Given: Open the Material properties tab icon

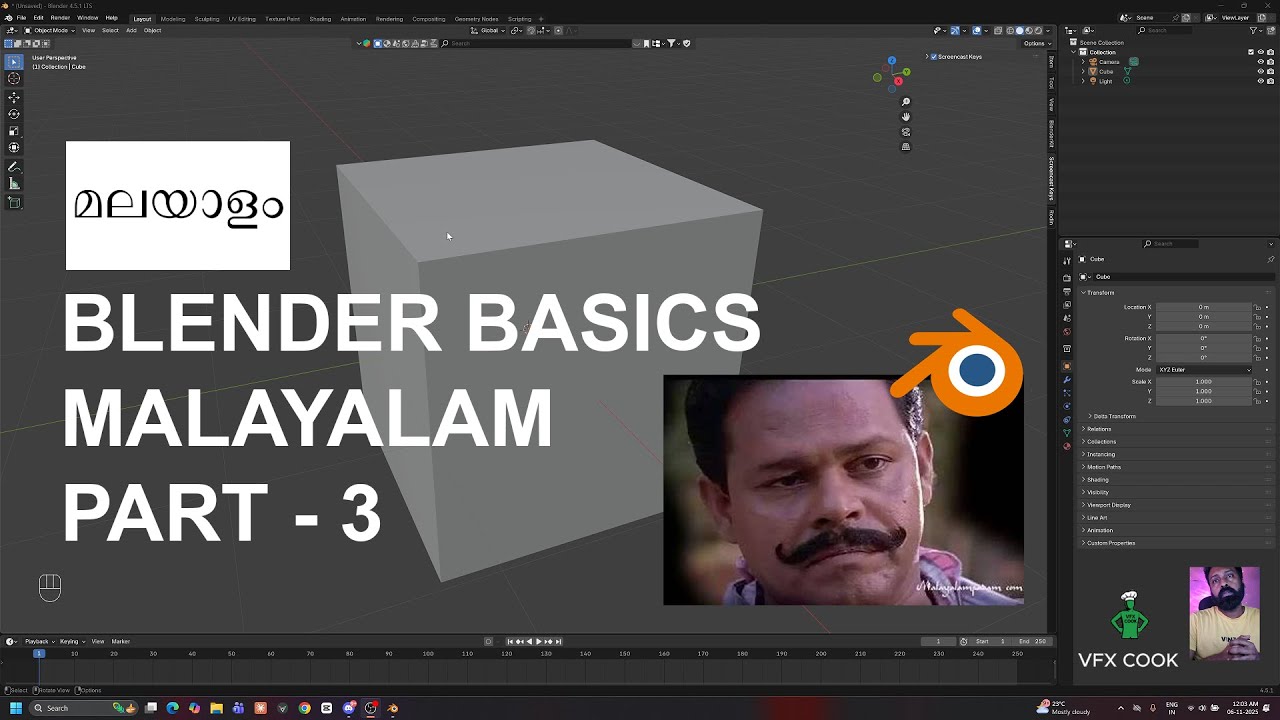Looking at the screenshot, I should (x=1067, y=447).
